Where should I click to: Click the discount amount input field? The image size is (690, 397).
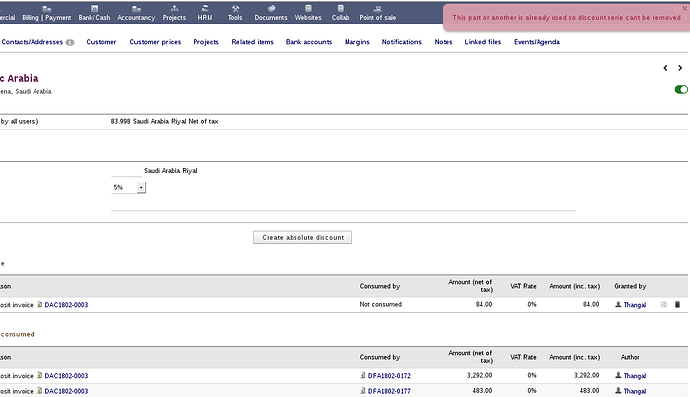[126, 171]
